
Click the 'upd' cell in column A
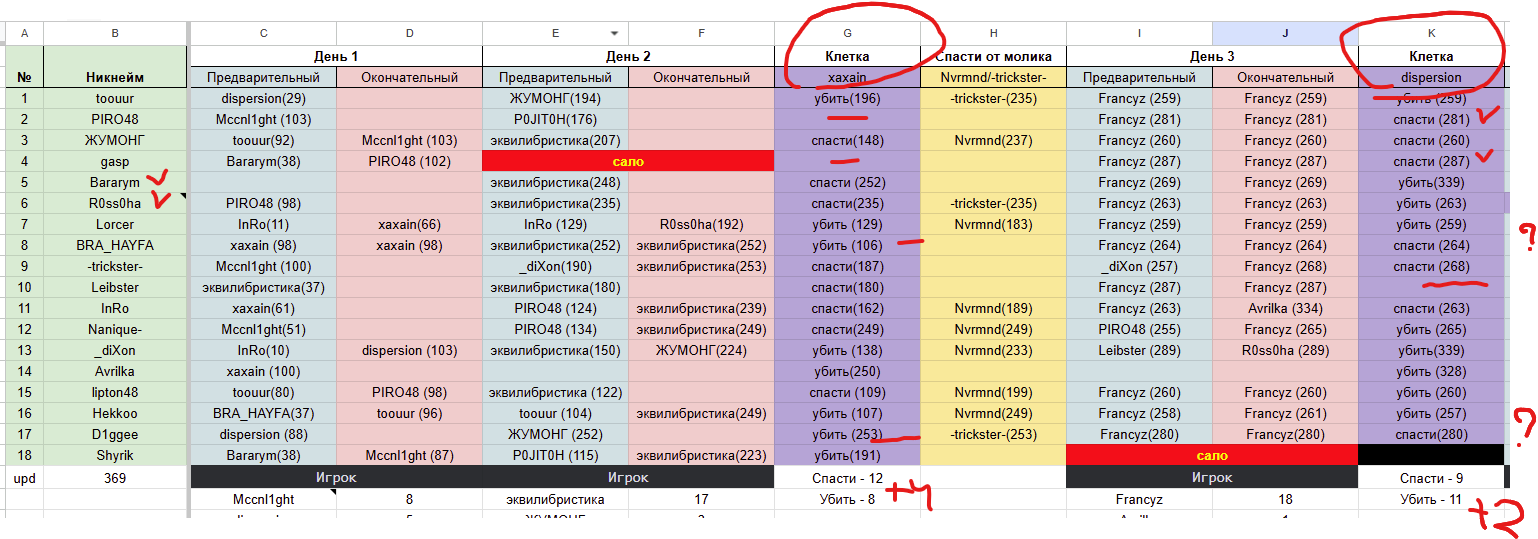click(24, 478)
